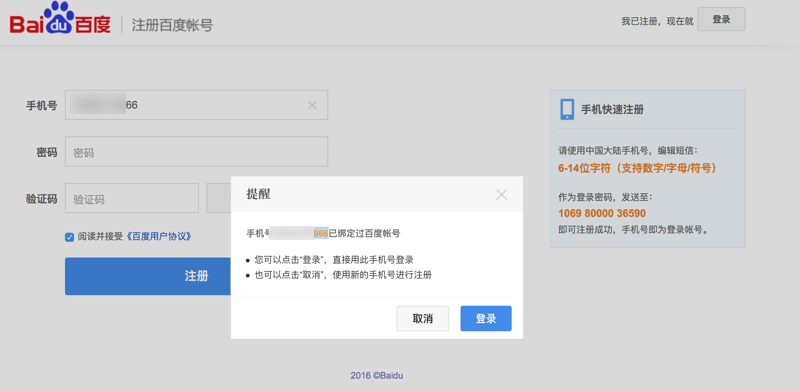Click the mobile phone icon beside 手机快速注册
800x391 pixels.
click(x=567, y=109)
